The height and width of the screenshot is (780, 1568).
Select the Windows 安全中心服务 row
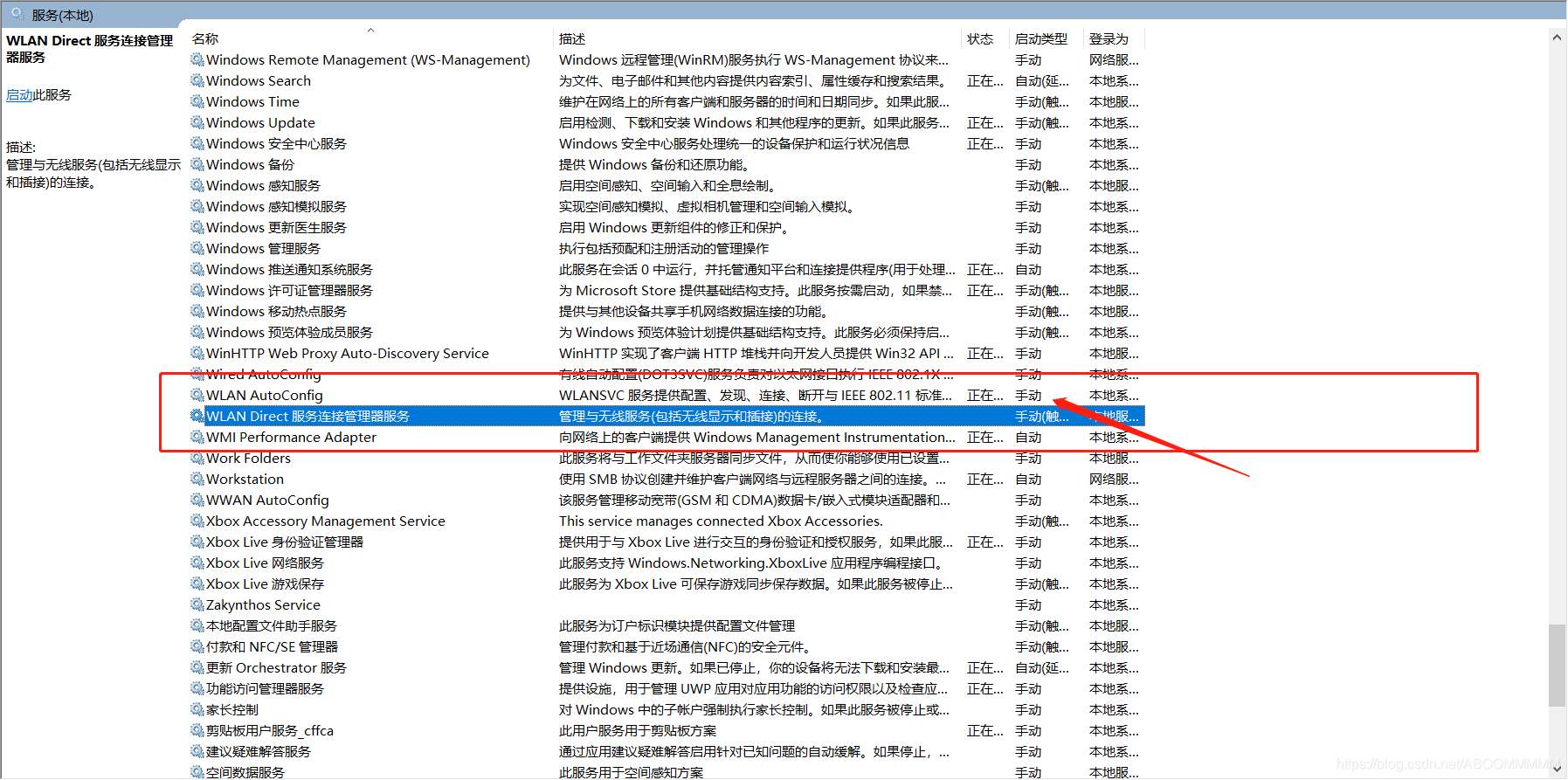pyautogui.click(x=667, y=143)
